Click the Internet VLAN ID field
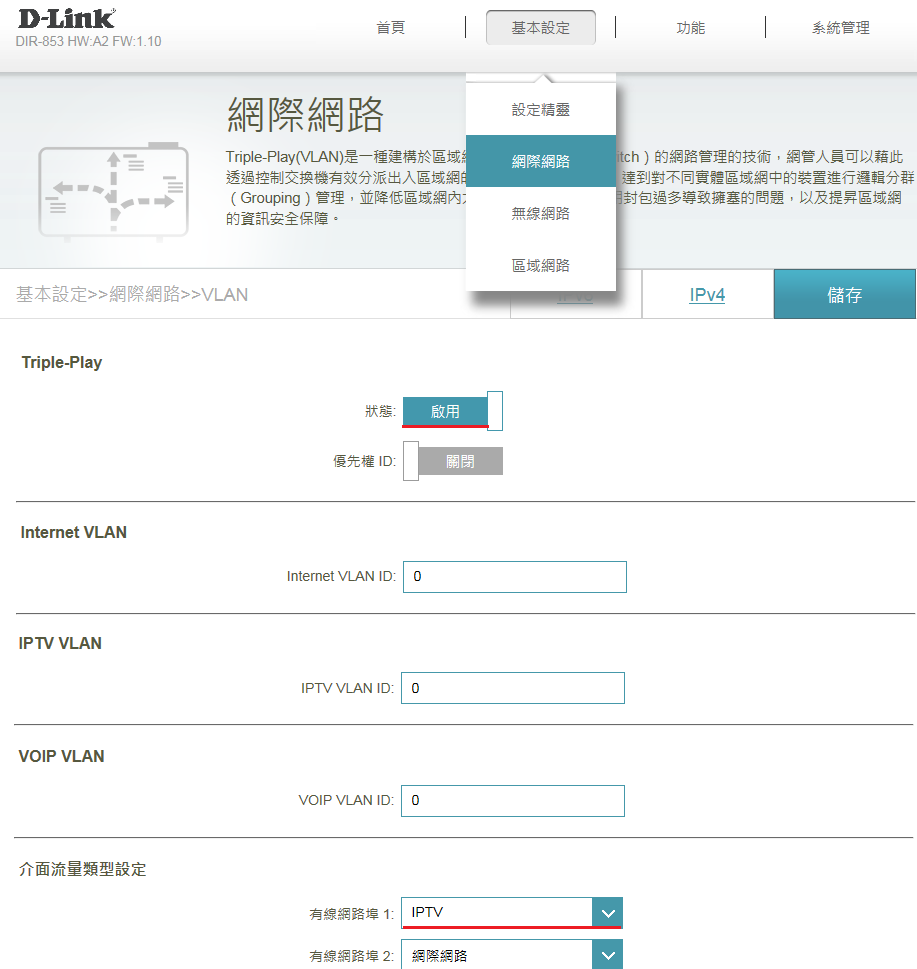This screenshot has width=917, height=969. pos(514,577)
